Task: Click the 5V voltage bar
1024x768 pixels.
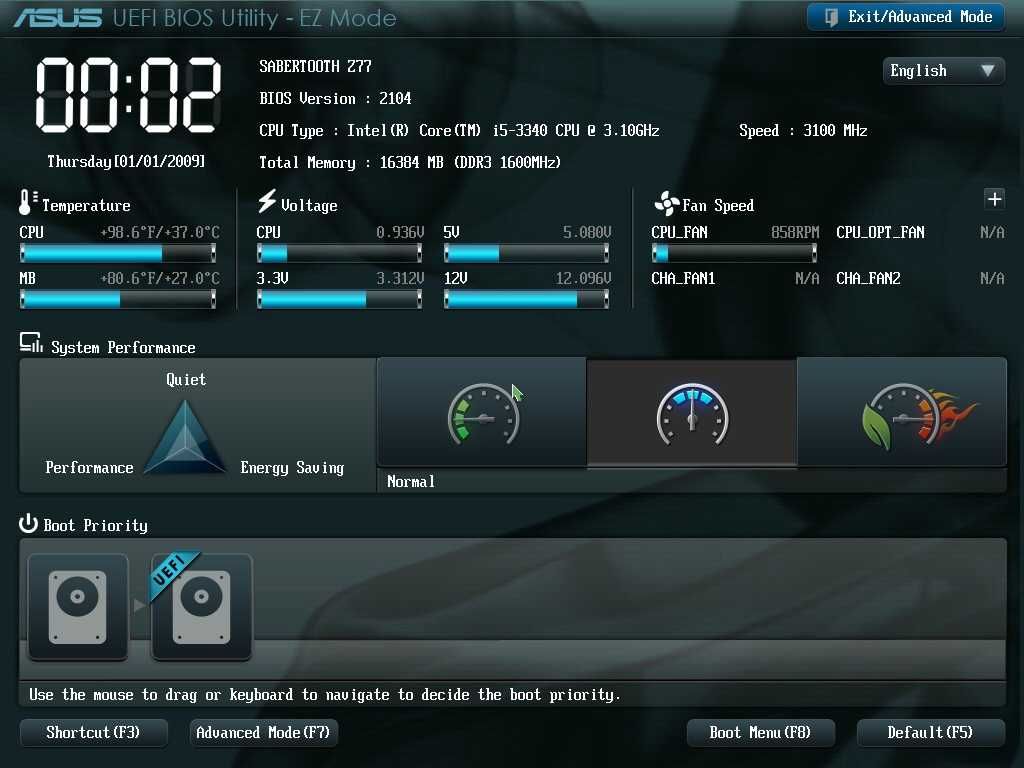Action: pos(526,253)
